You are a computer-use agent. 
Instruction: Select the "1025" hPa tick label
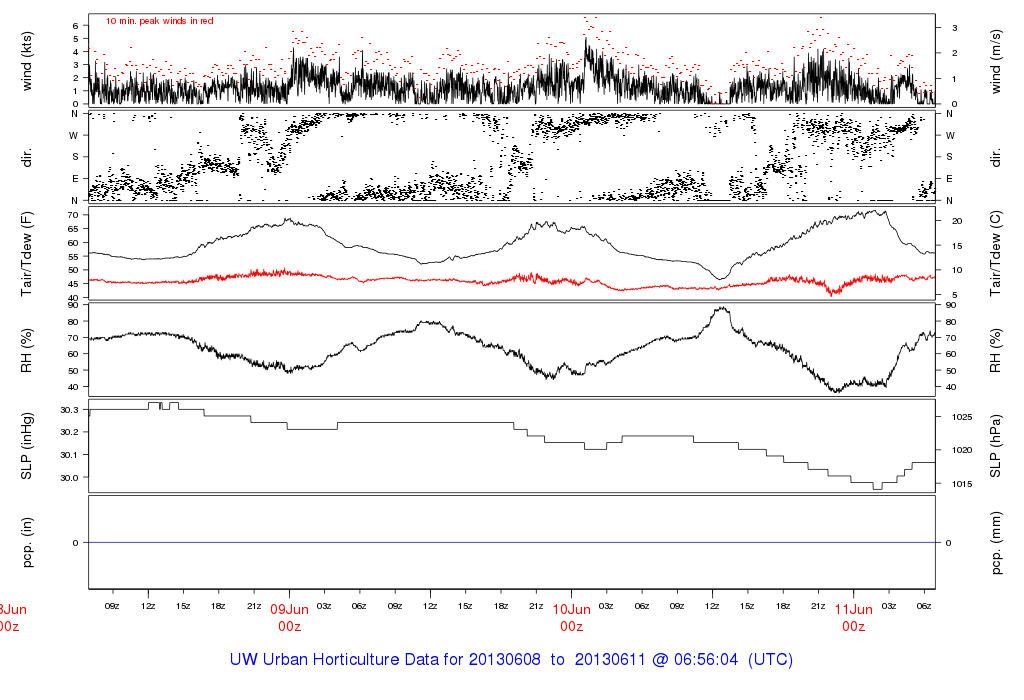click(x=962, y=417)
